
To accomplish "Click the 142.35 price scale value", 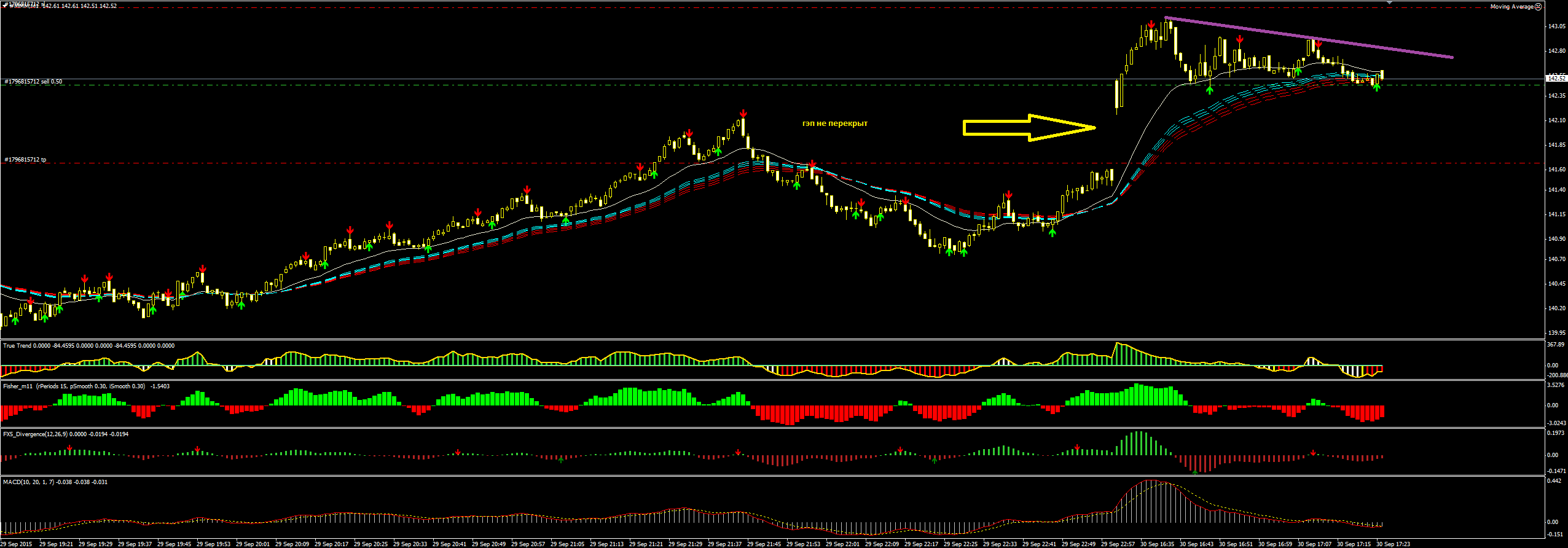I will point(1556,96).
